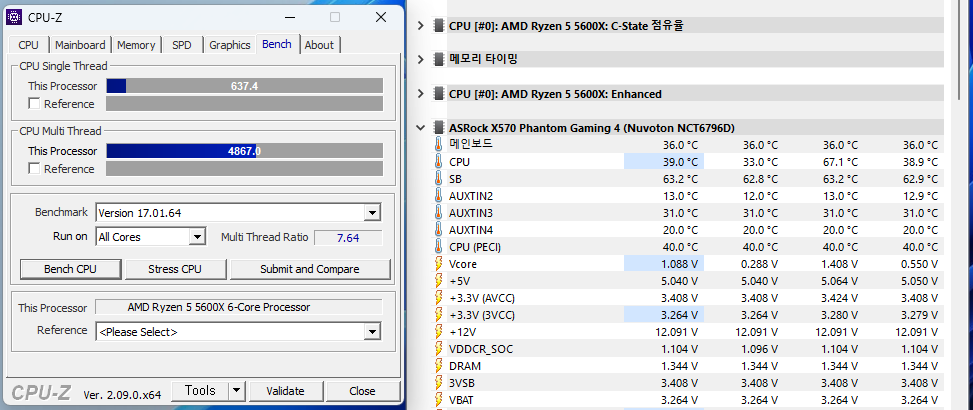Image resolution: width=973 pixels, height=410 pixels.
Task: Switch to the Mainboard tab
Action: [x=80, y=45]
